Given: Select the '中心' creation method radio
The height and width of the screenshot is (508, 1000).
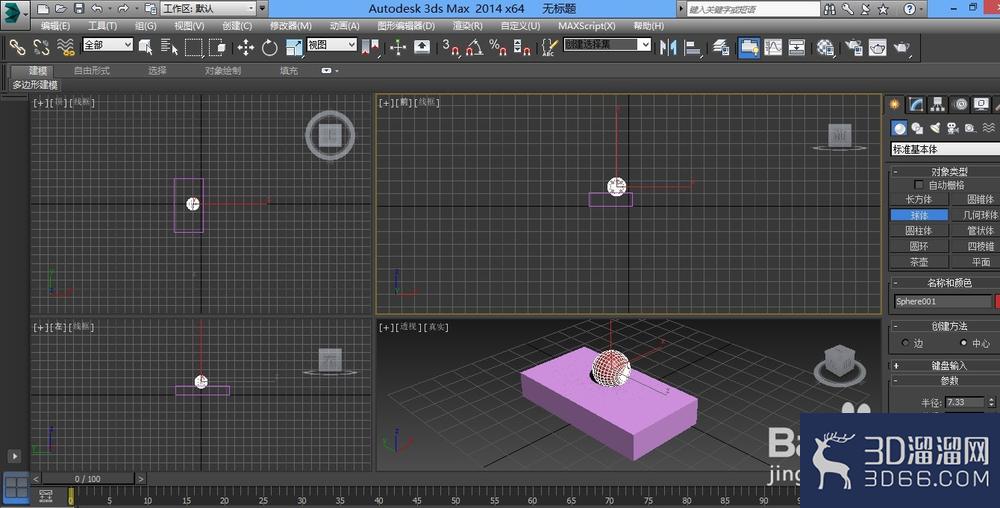Looking at the screenshot, I should tap(964, 343).
